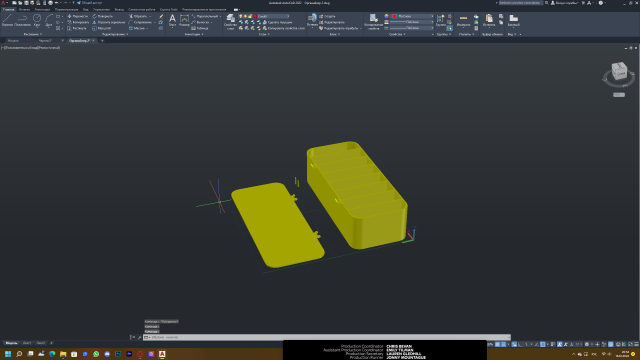Click the Insert block (Вставка) icon
The height and width of the screenshot is (360, 640).
click(312, 20)
